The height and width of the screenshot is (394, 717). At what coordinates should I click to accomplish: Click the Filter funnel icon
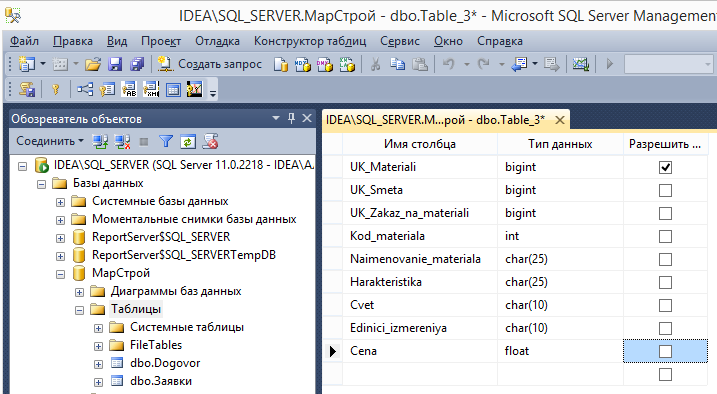166,142
